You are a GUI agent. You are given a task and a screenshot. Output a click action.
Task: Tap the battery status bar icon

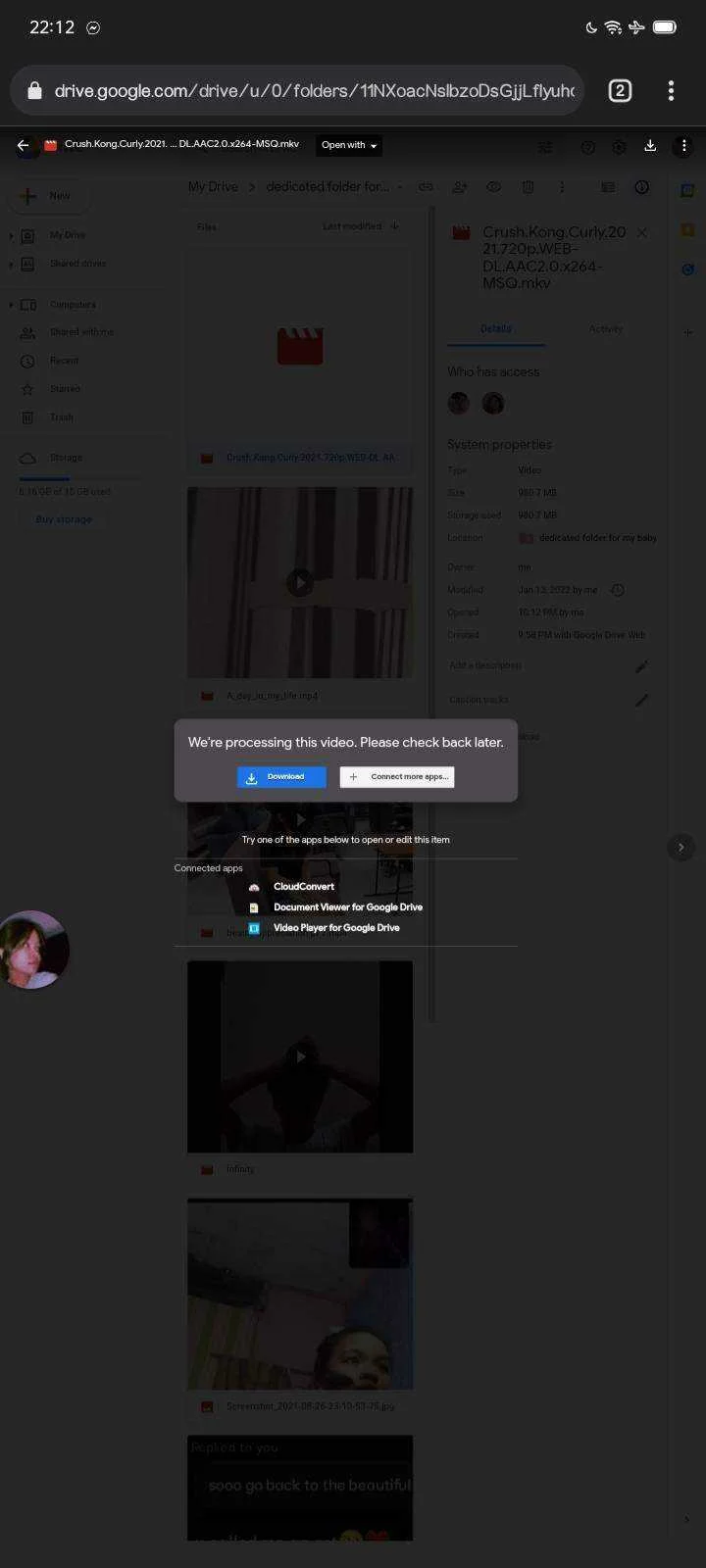click(x=664, y=27)
